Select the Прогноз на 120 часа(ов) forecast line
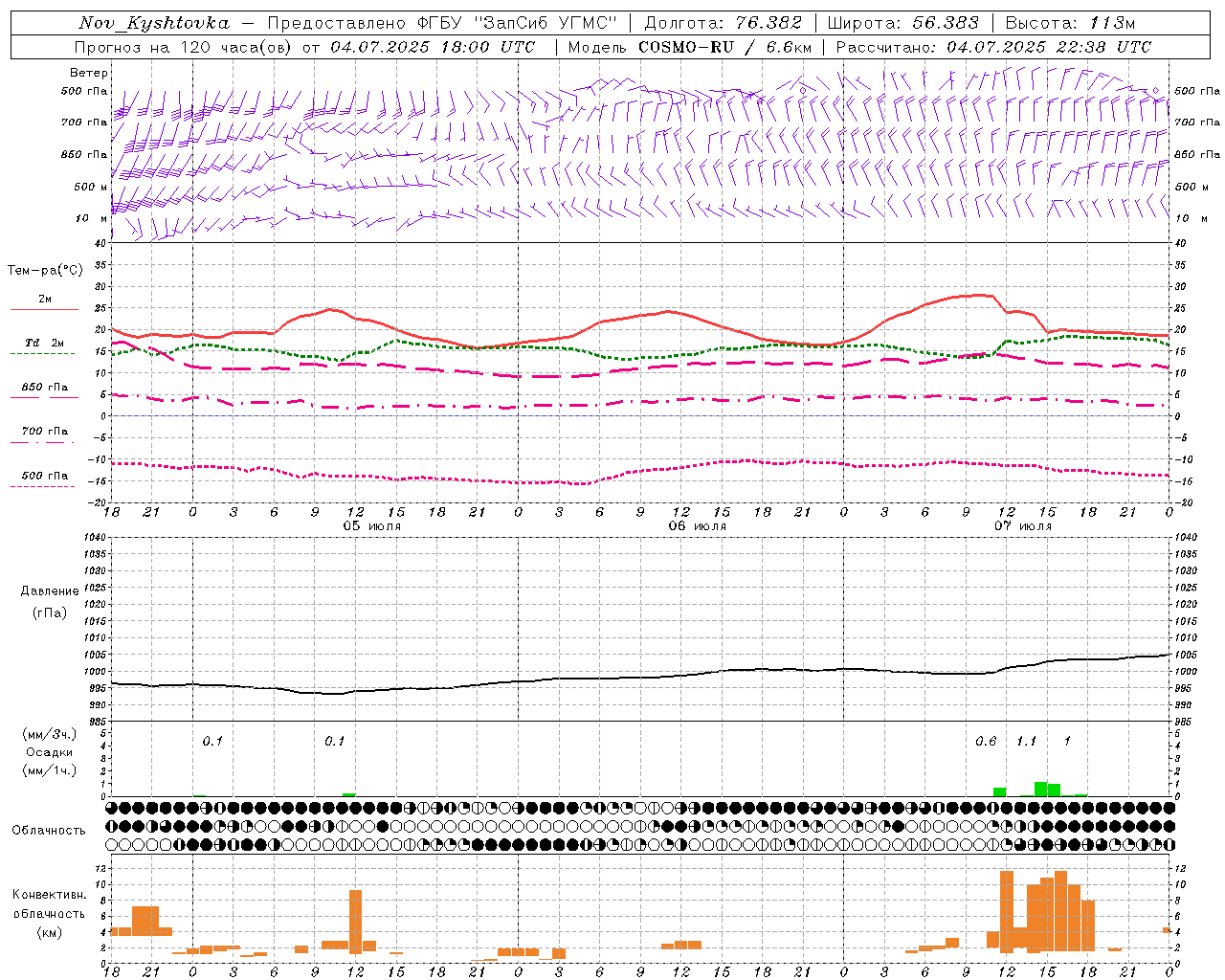Screen dimensions: 1225x980 (x=304, y=47)
